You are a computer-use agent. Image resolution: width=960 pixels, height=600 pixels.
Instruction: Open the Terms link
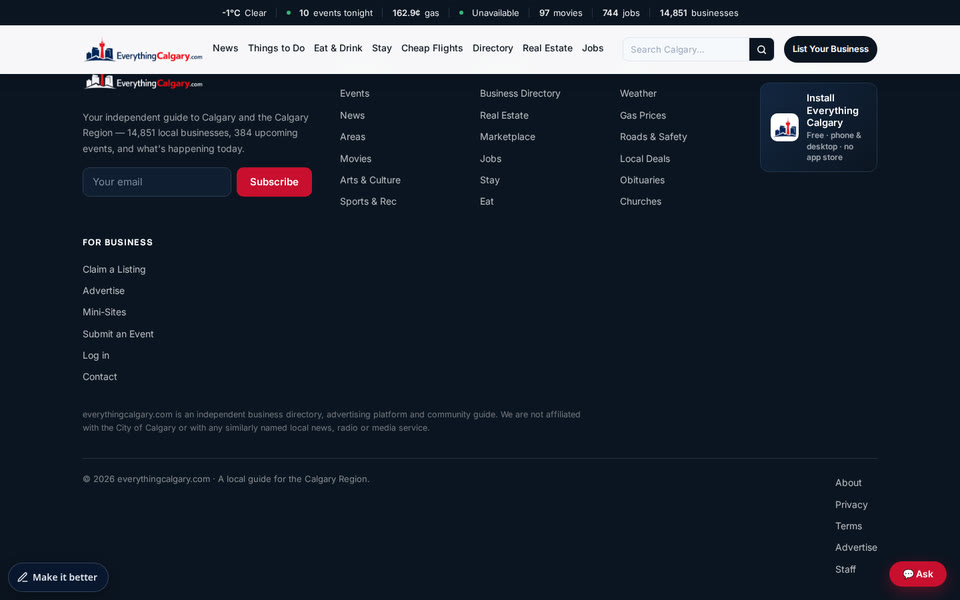pyautogui.click(x=848, y=527)
